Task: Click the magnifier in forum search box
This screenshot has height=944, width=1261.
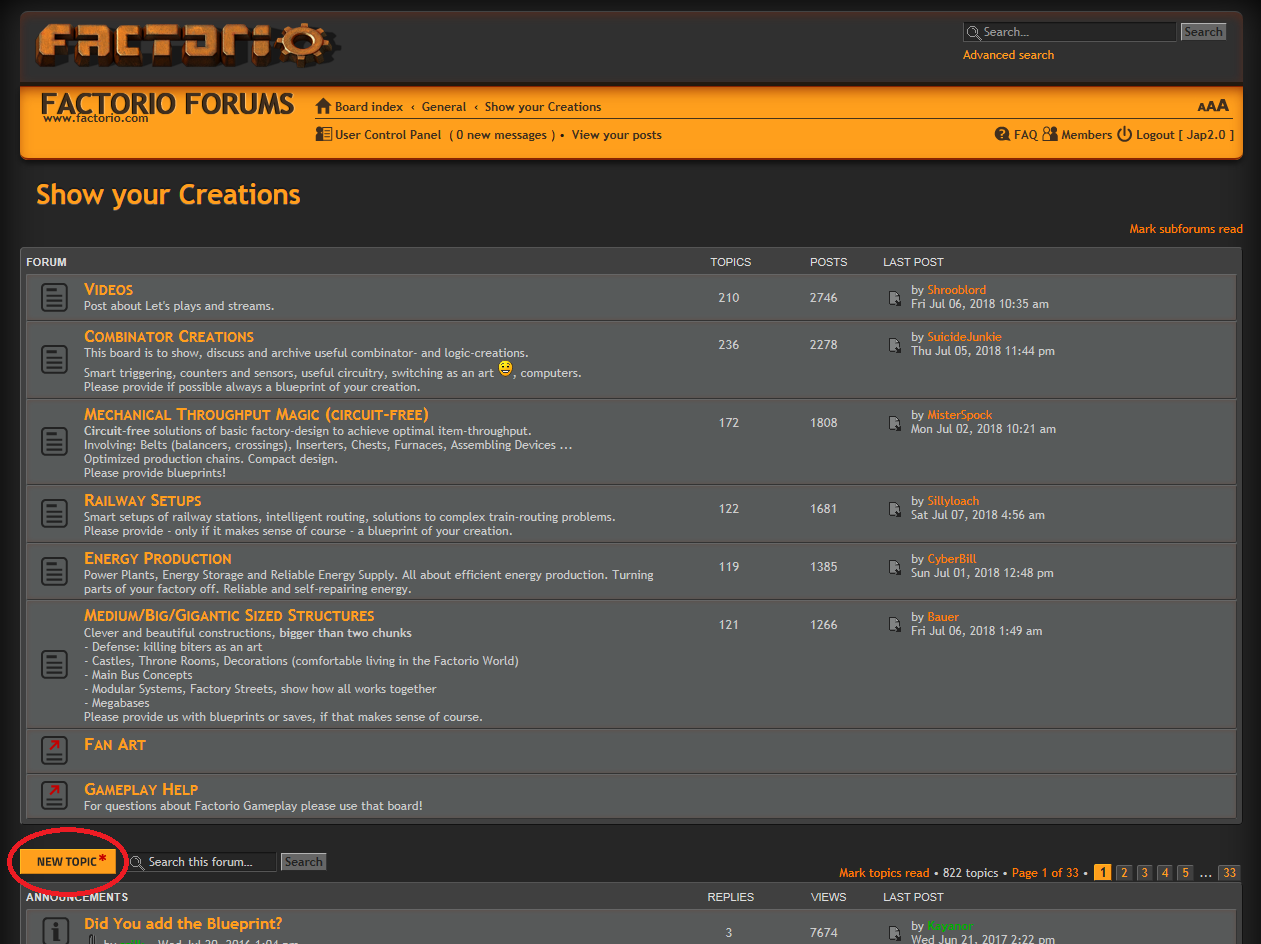Action: [x=137, y=862]
